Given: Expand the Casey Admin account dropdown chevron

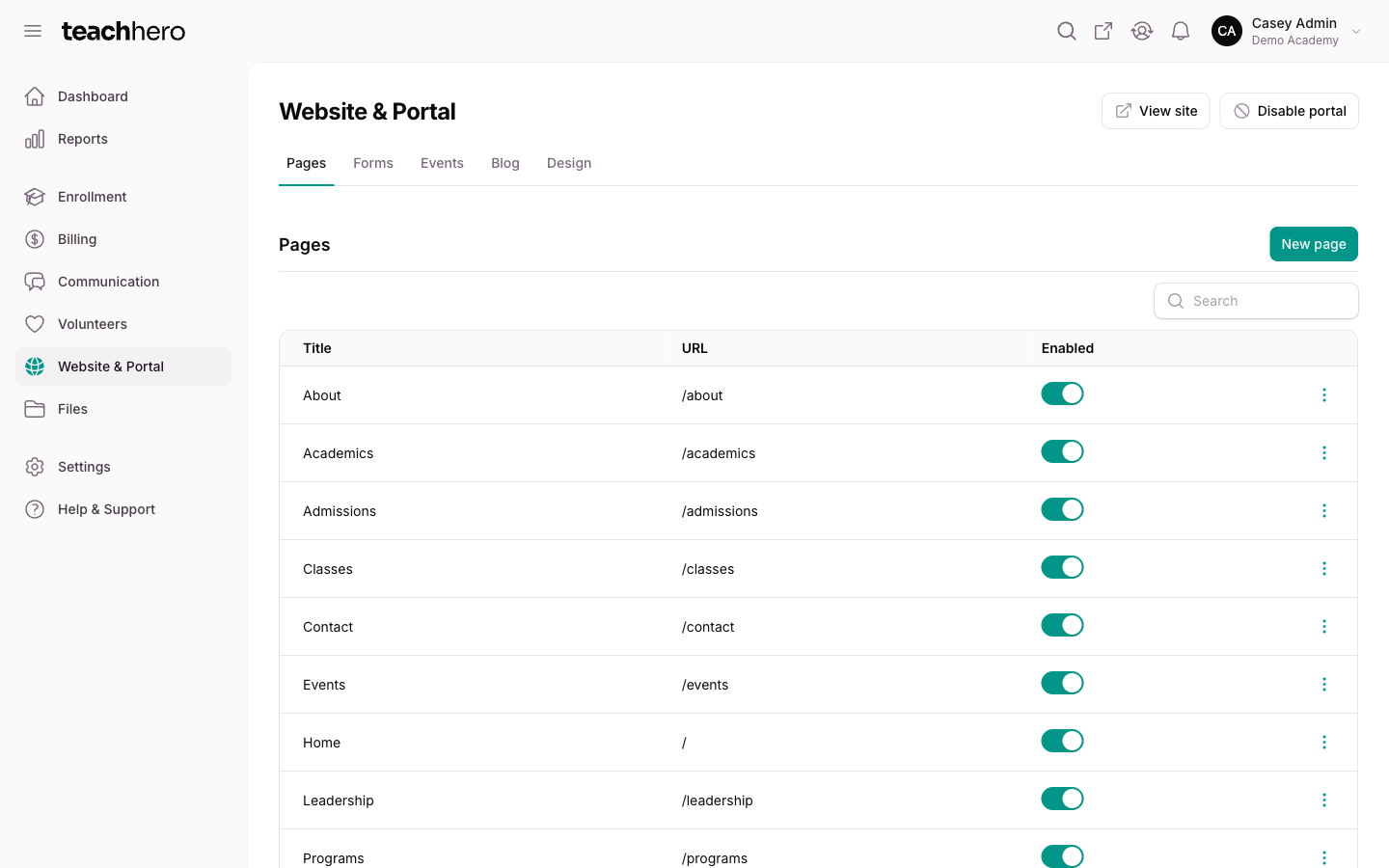Looking at the screenshot, I should [x=1356, y=32].
